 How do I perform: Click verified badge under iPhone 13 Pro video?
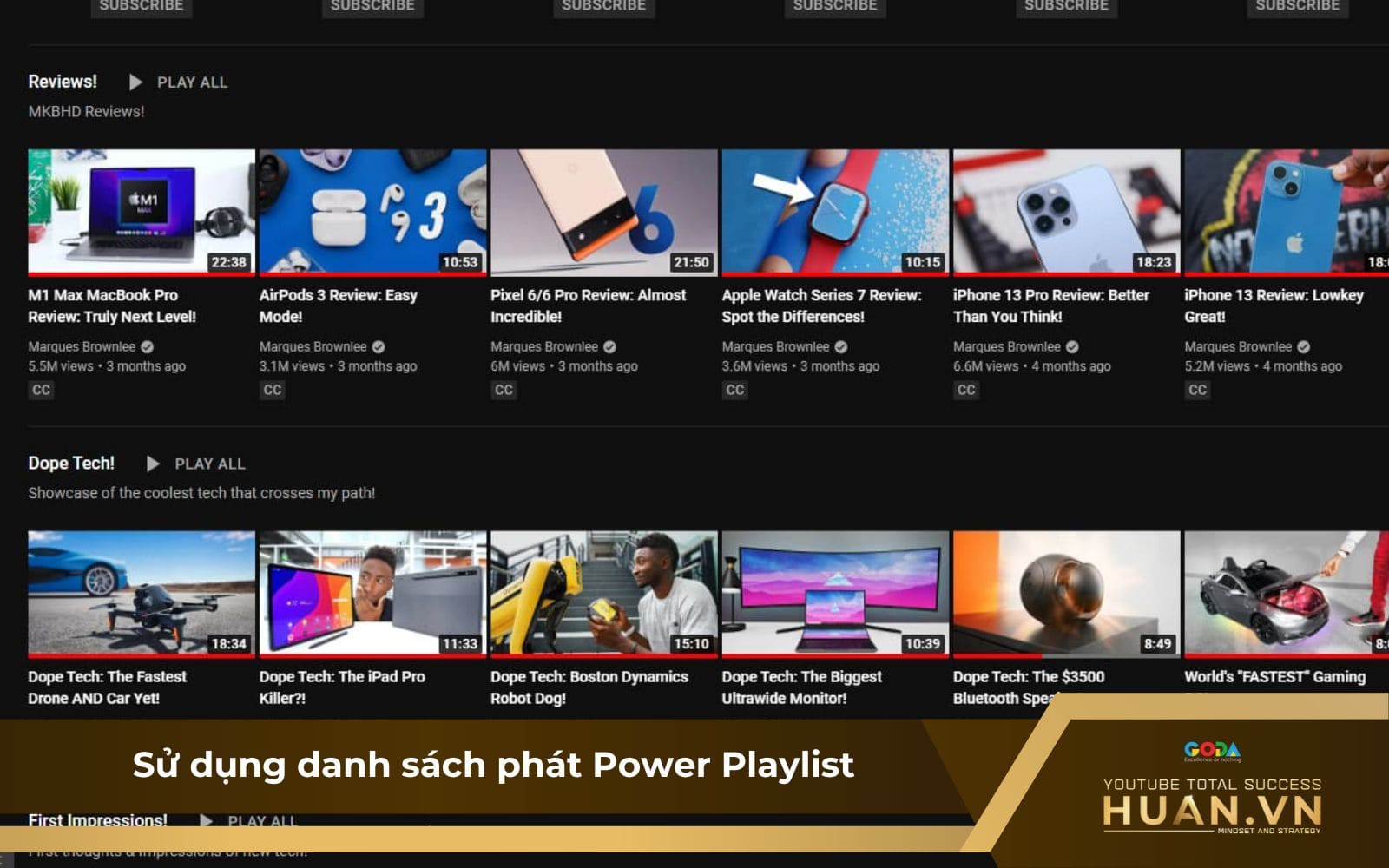tap(1073, 347)
